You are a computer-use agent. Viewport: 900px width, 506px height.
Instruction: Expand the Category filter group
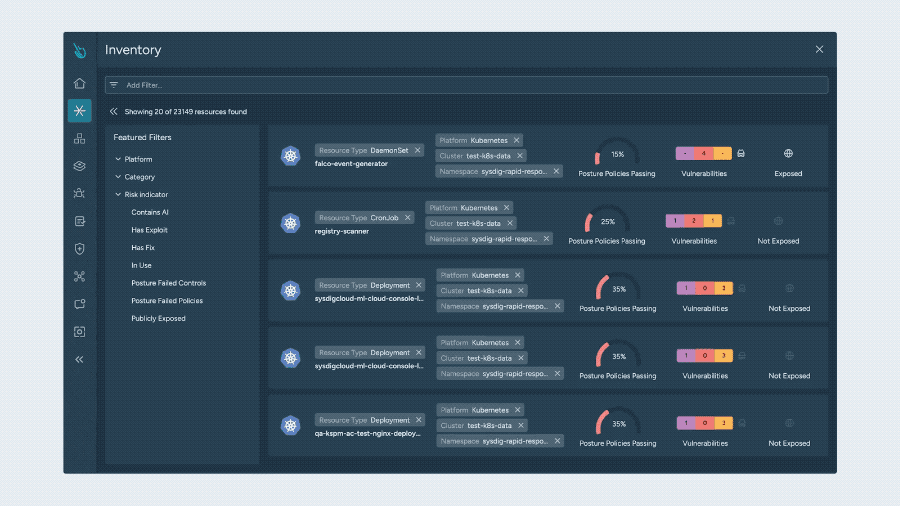click(x=134, y=177)
